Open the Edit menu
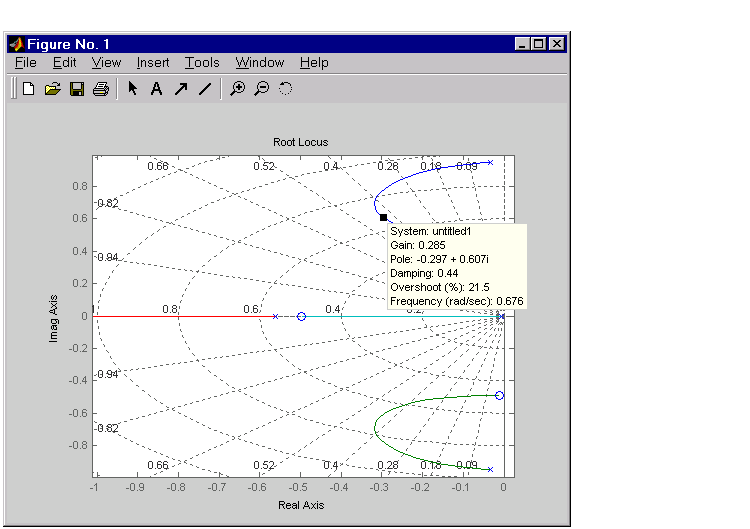 point(64,62)
